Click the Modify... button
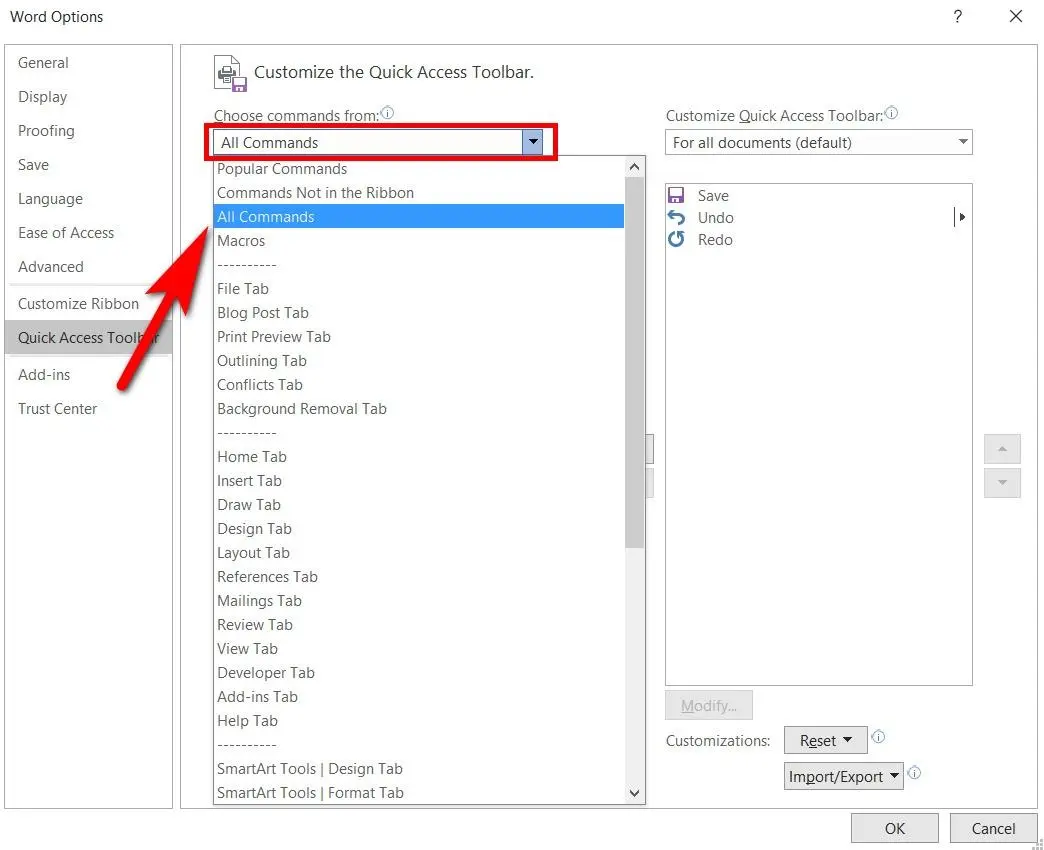This screenshot has height=850, width=1044. (708, 706)
